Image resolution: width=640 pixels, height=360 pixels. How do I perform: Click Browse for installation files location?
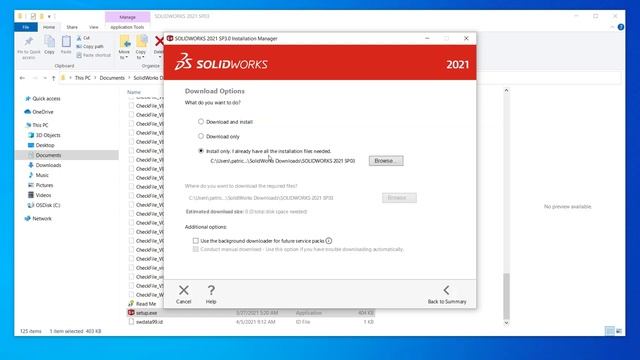[x=386, y=161]
